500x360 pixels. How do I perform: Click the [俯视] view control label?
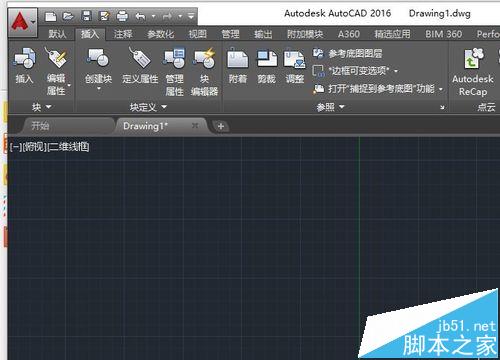point(34,147)
